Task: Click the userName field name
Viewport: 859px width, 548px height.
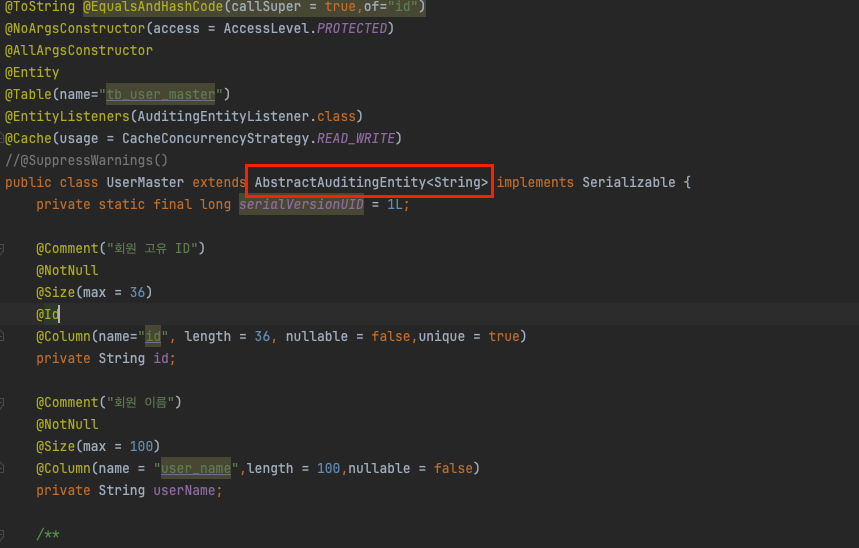Action: (184, 490)
